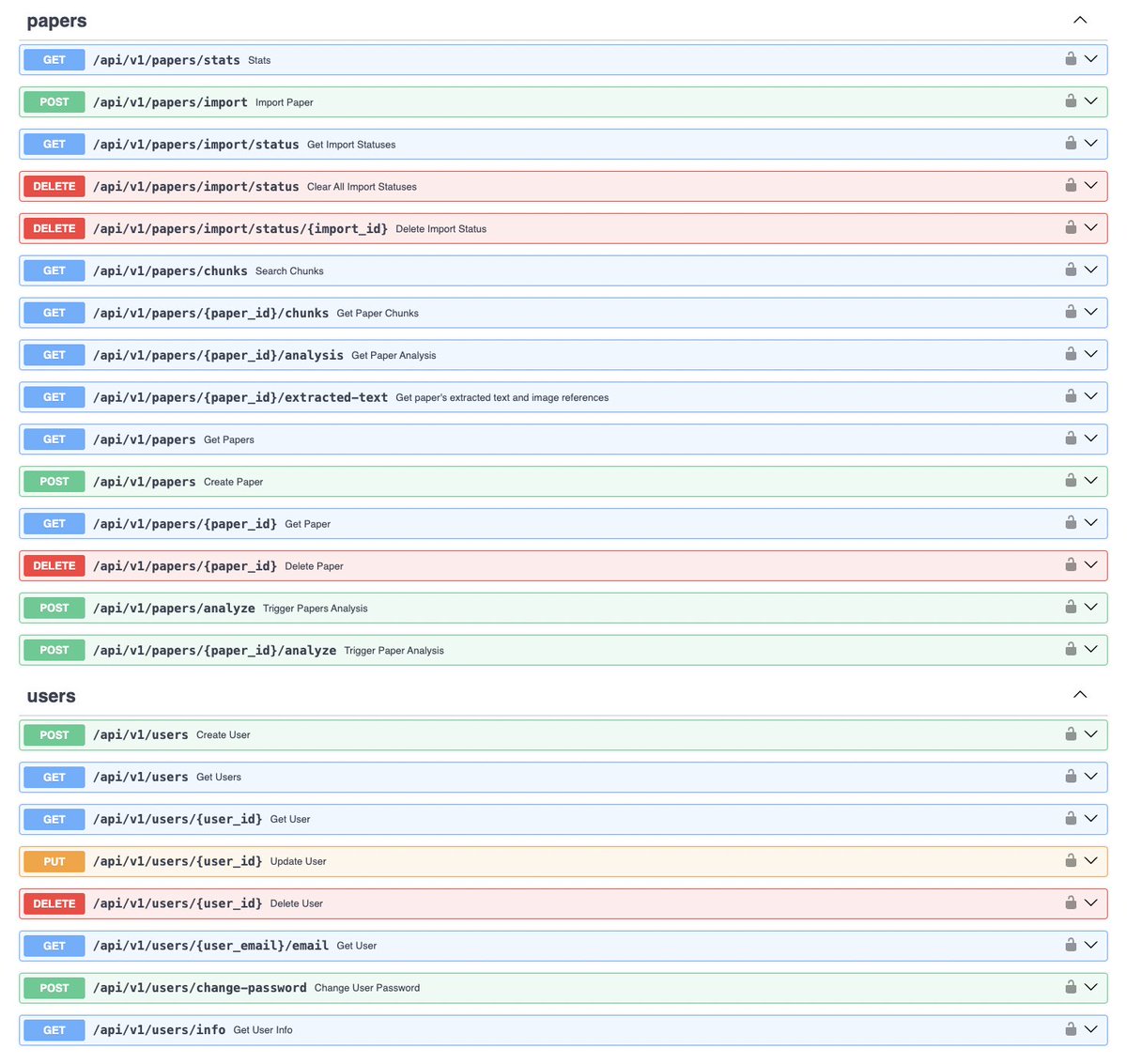
Task: Click the POST badge for papers/import
Action: click(x=54, y=102)
